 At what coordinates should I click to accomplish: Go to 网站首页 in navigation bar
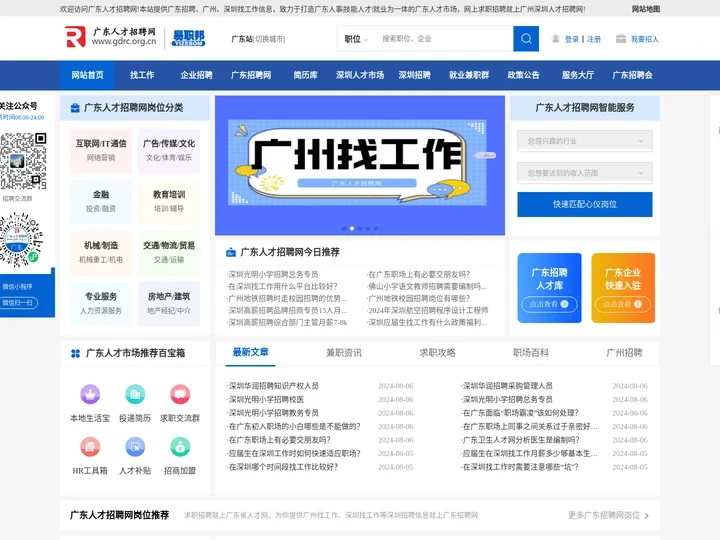tap(87, 75)
